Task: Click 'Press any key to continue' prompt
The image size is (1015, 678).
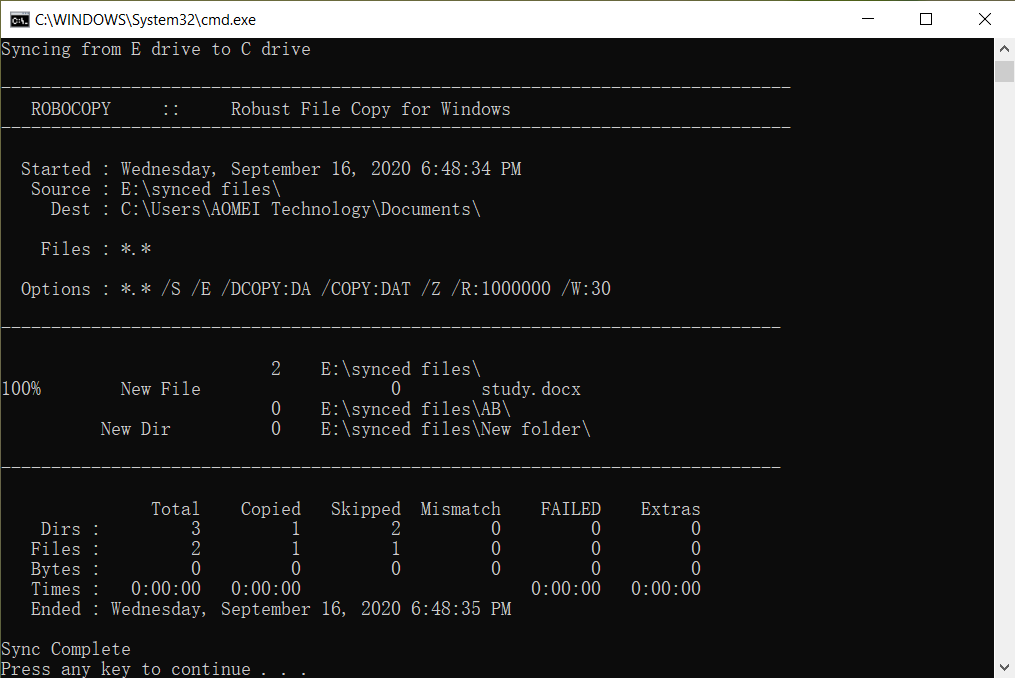Action: tap(153, 669)
